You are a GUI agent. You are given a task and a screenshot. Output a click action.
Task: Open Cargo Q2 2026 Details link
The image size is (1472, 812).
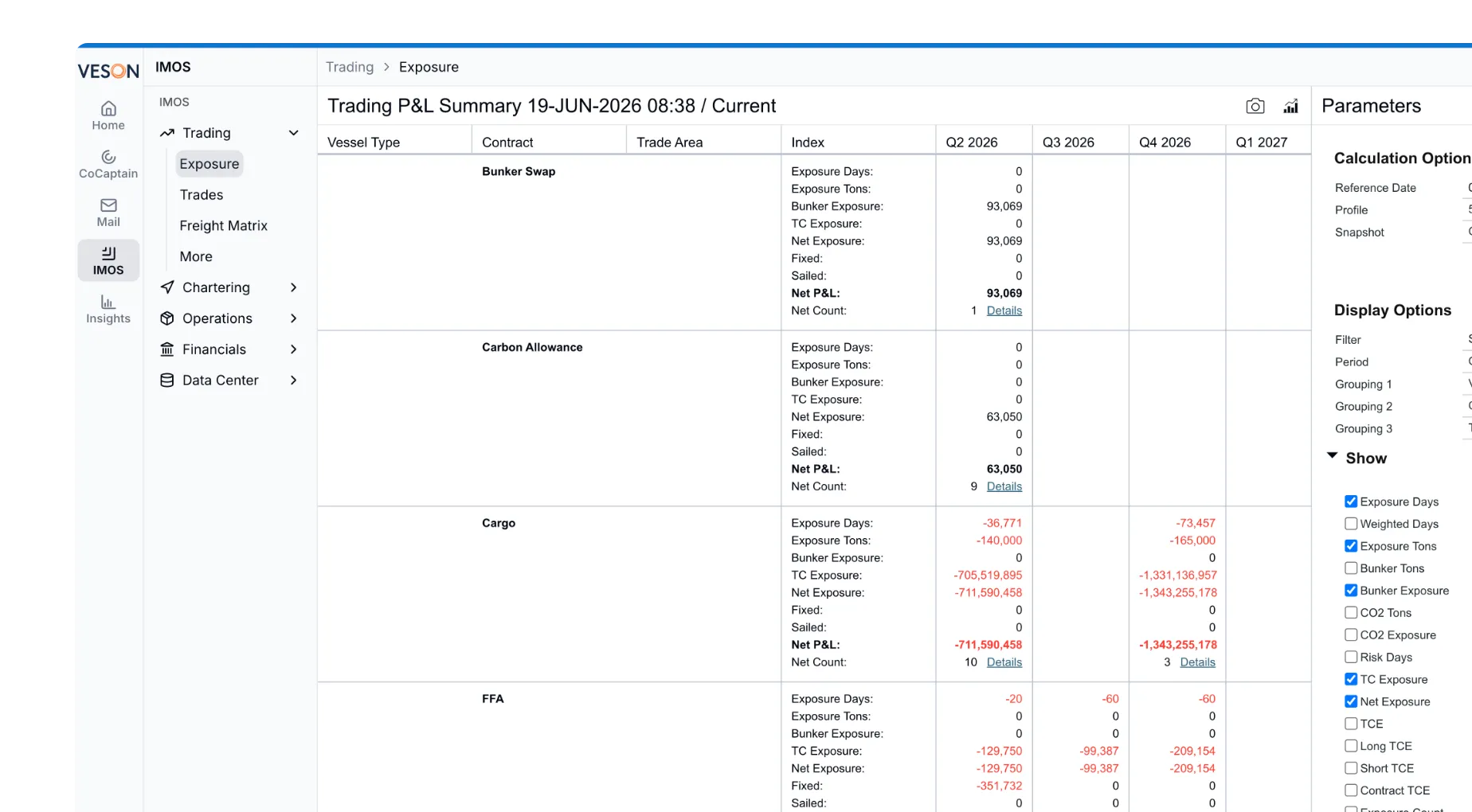pyautogui.click(x=1004, y=662)
